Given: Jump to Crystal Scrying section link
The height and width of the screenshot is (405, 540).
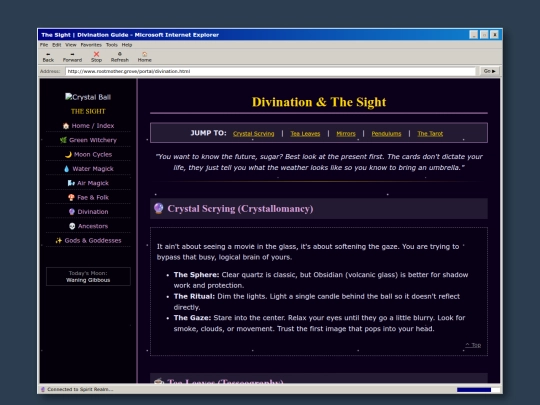Looking at the screenshot, I should click(x=253, y=134).
